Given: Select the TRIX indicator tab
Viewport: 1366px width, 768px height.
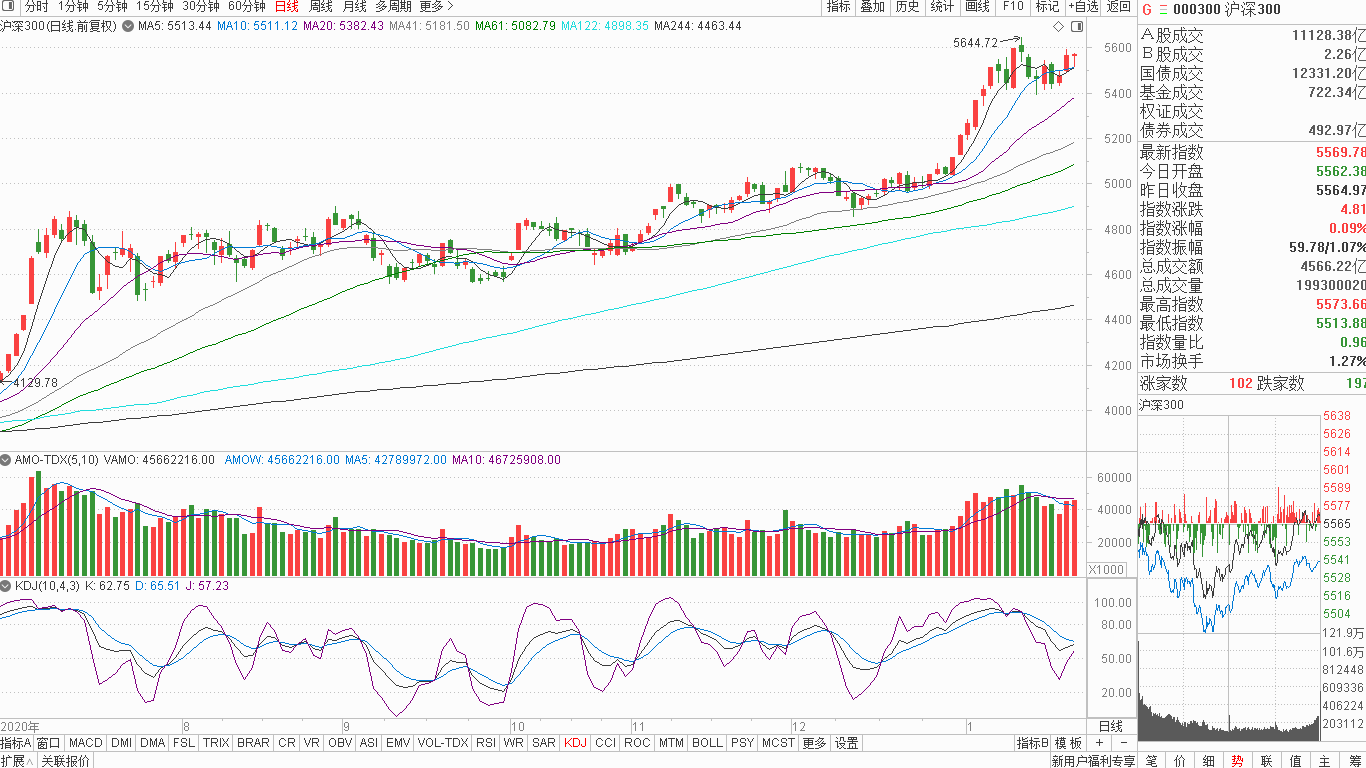Looking at the screenshot, I should click(x=216, y=743).
